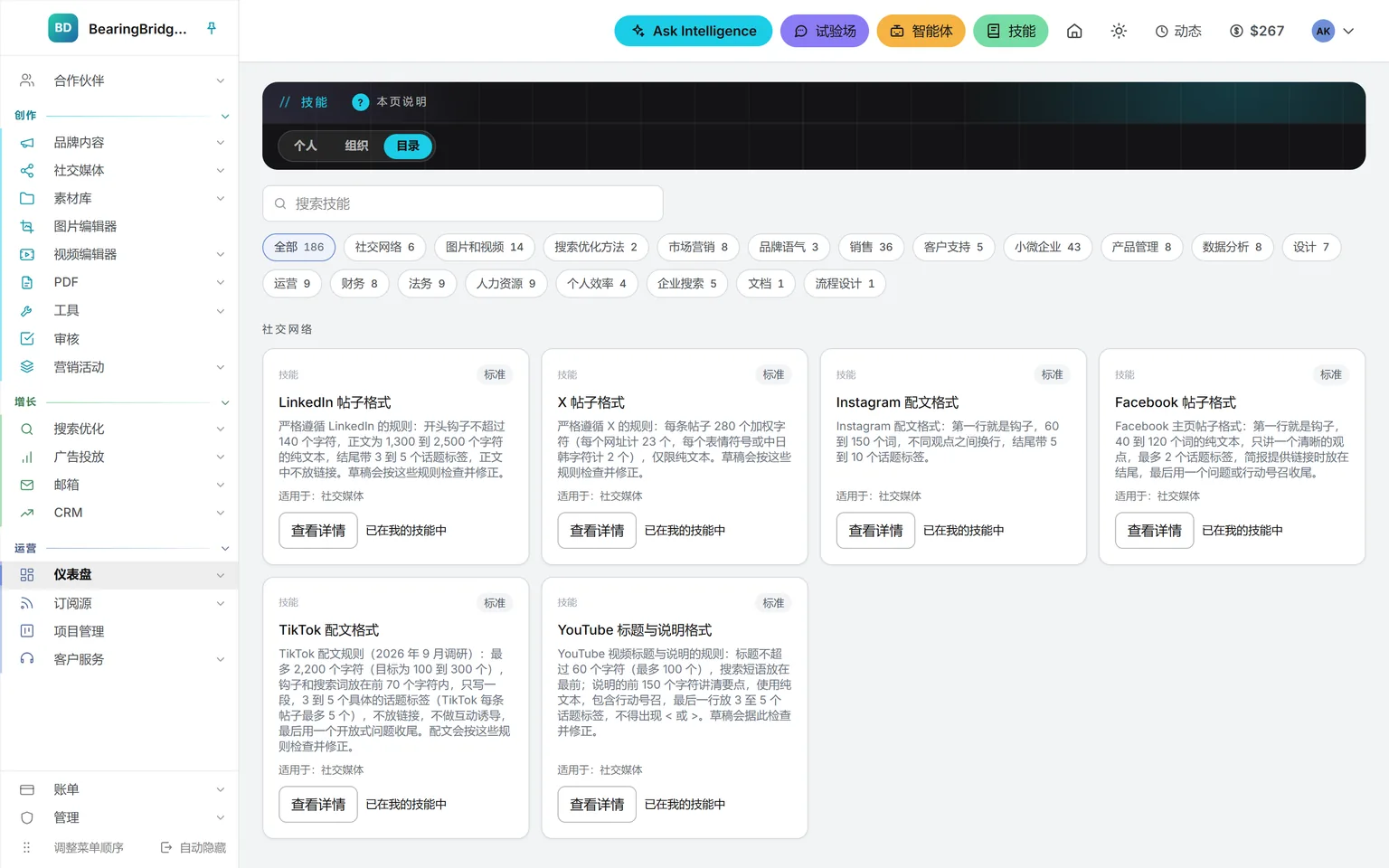The height and width of the screenshot is (868, 1389).
Task: Click the 自动隐藏 sidebar option
Action: pos(194,847)
